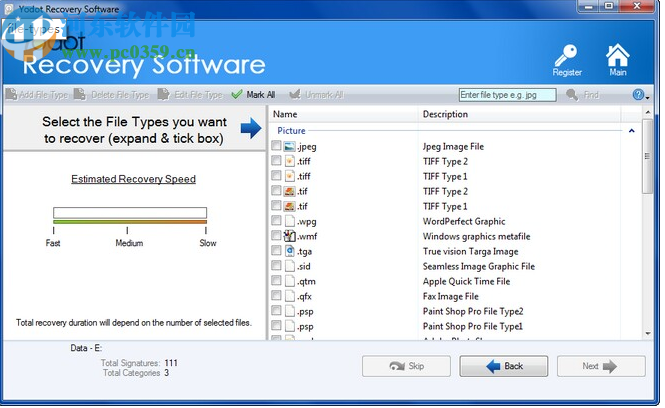Minimize the Yodot Recovery Software window

tap(588, 6)
